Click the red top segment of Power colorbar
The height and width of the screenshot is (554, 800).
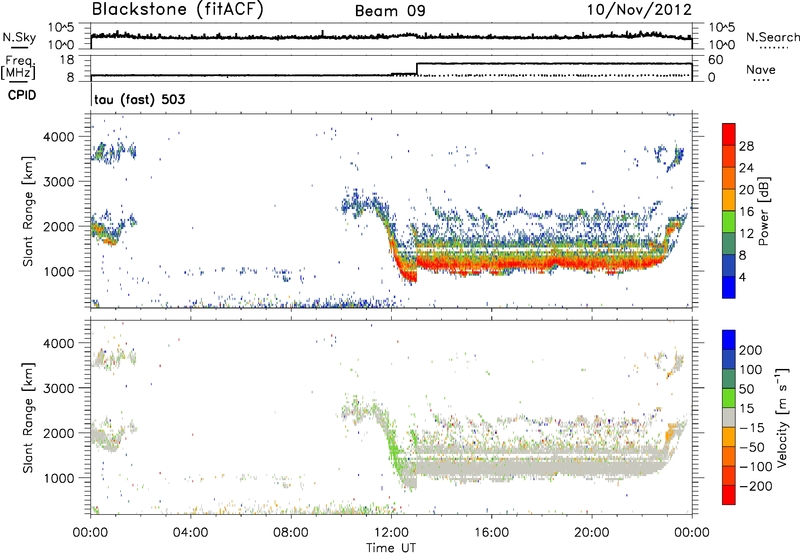[729, 134]
